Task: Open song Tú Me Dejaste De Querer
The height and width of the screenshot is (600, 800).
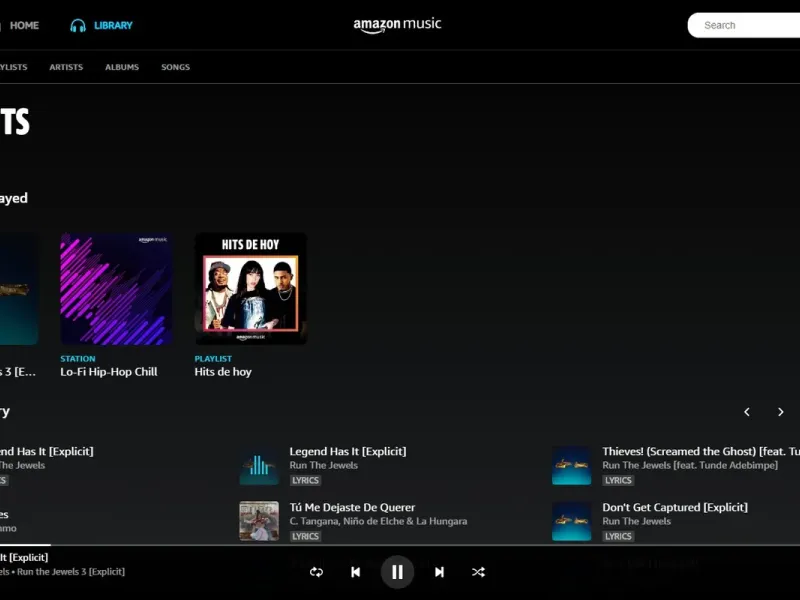Action: pyautogui.click(x=352, y=508)
